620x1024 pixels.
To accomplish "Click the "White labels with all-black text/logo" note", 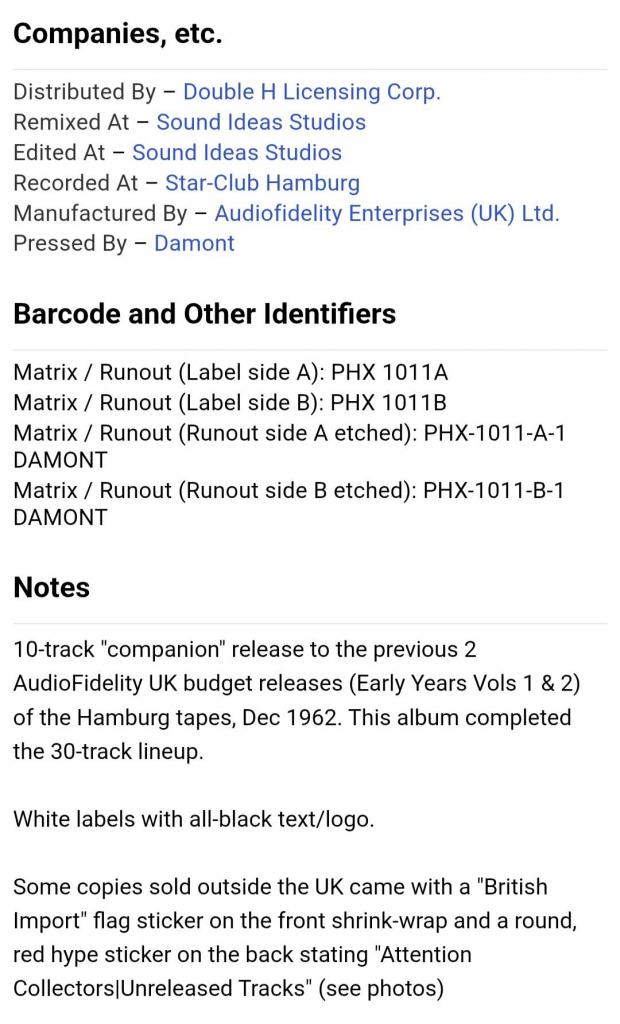I will (193, 819).
